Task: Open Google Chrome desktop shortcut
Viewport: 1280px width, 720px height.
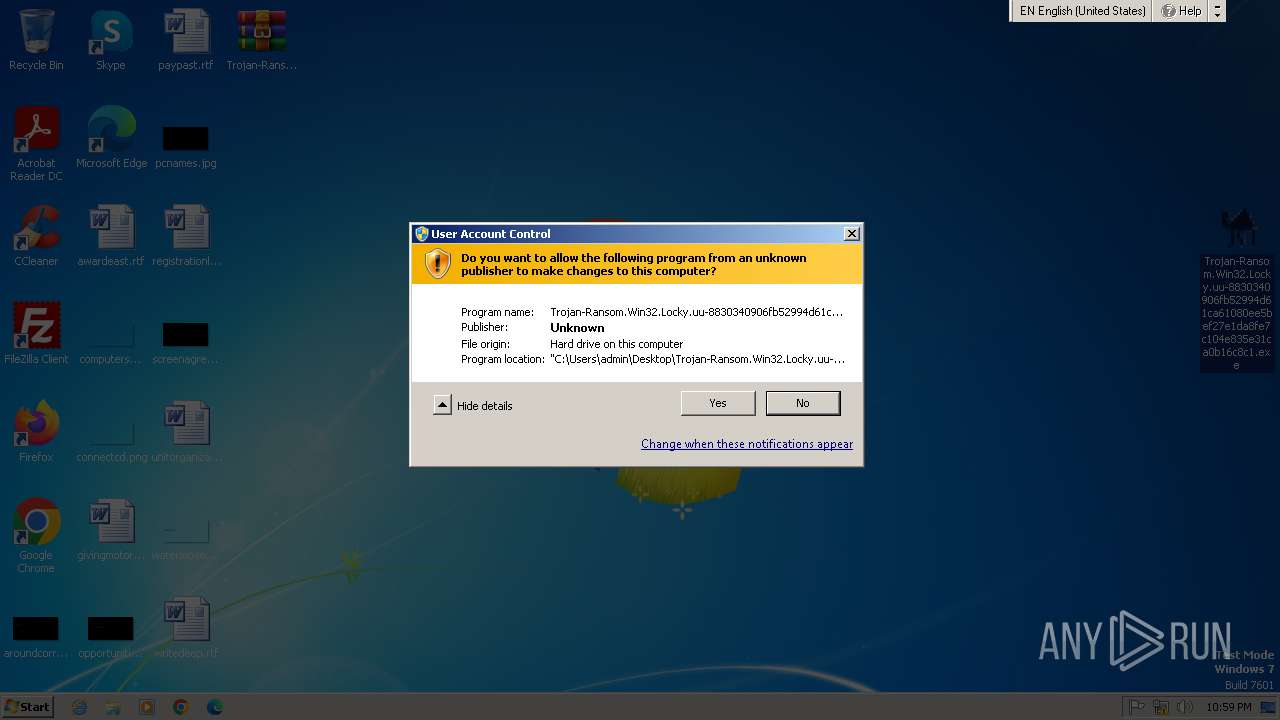Action: [36, 536]
